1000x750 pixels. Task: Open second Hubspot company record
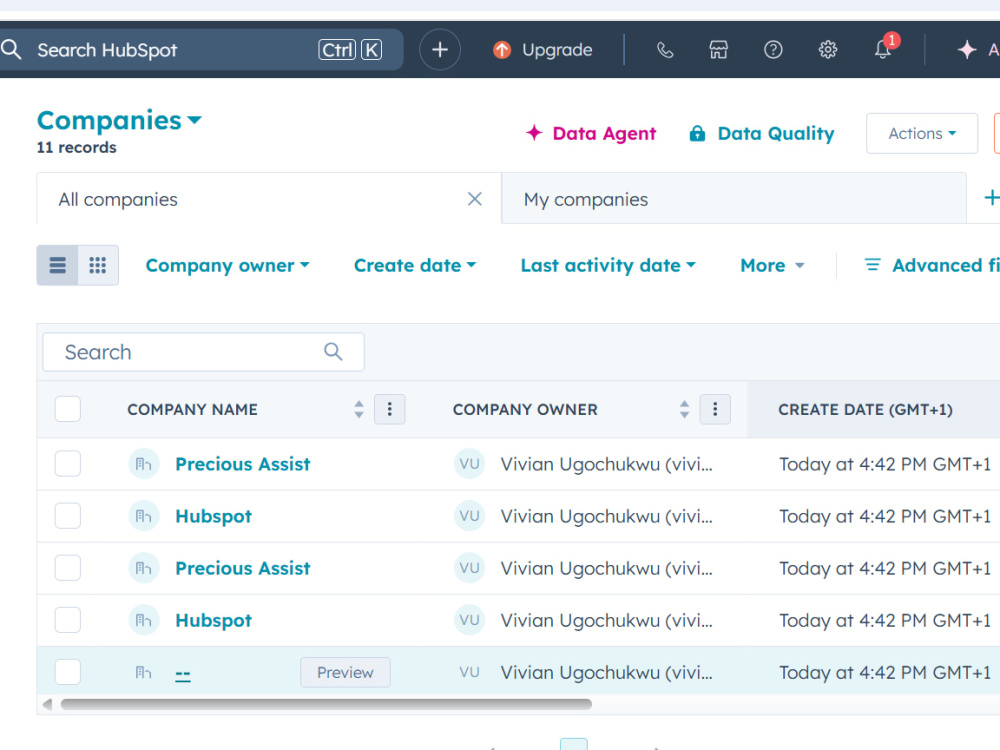pyautogui.click(x=213, y=621)
